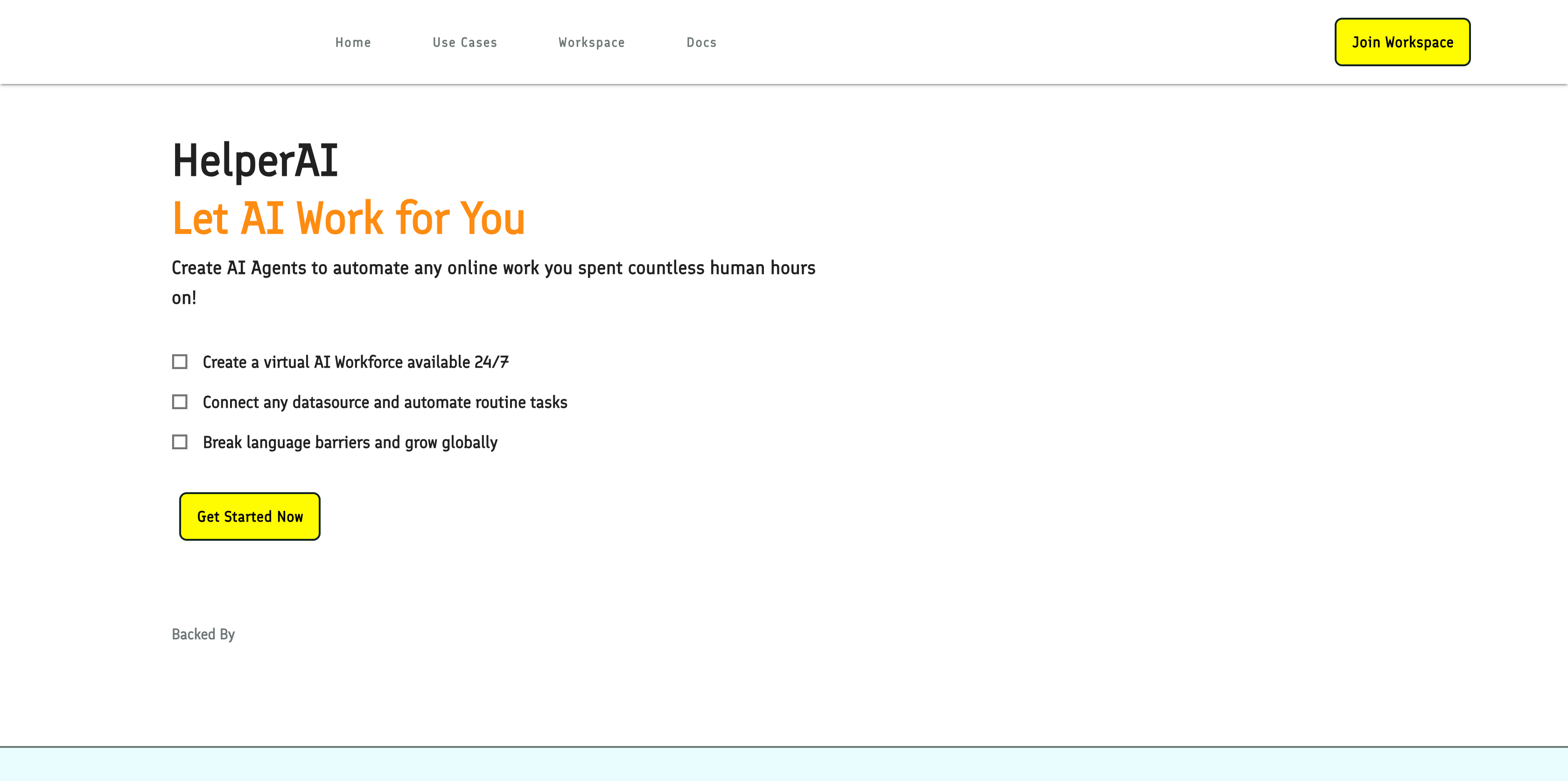Click the HelperAI heading
Viewport: 1568px width, 781px height.
point(255,160)
